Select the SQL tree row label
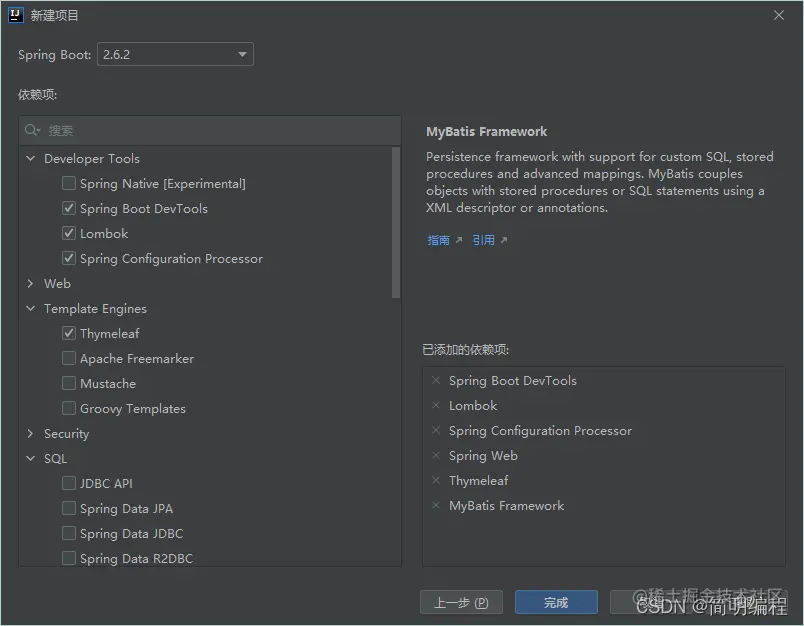The width and height of the screenshot is (804, 626). [55, 458]
